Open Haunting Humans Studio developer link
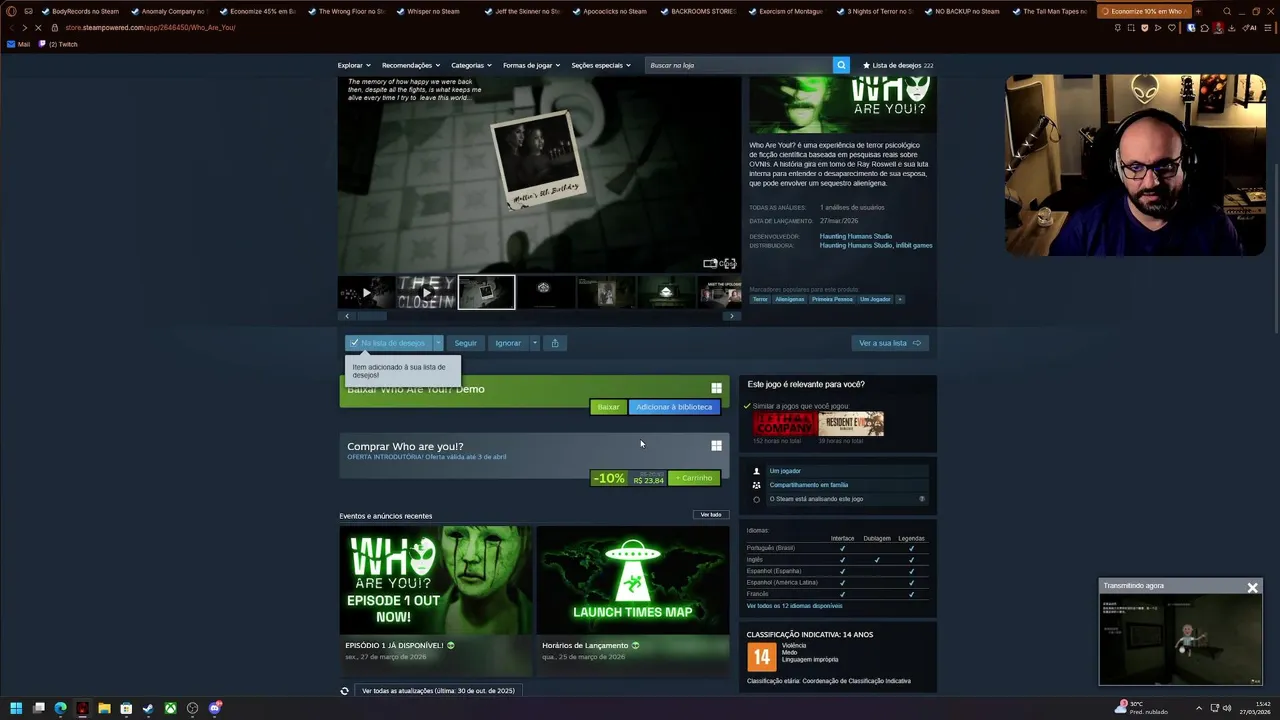The height and width of the screenshot is (720, 1280). pyautogui.click(x=856, y=236)
